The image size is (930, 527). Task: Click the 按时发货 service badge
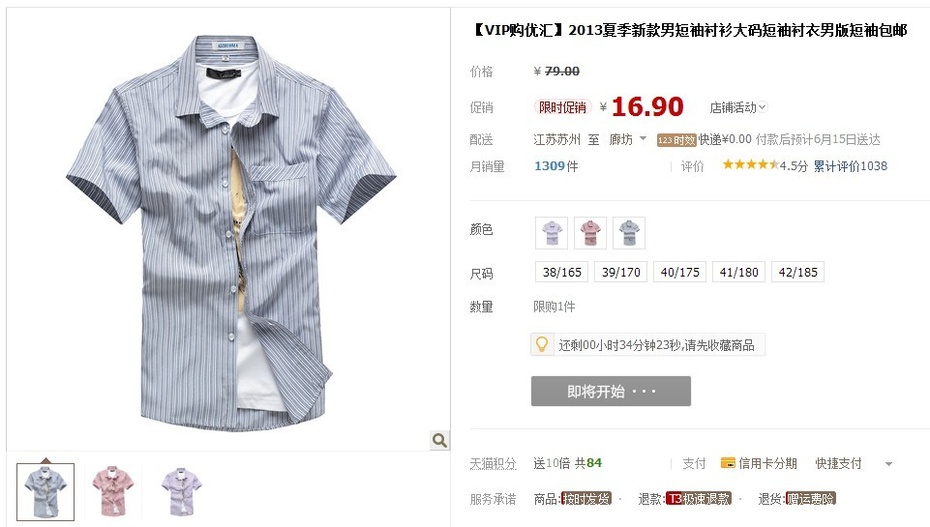(586, 499)
